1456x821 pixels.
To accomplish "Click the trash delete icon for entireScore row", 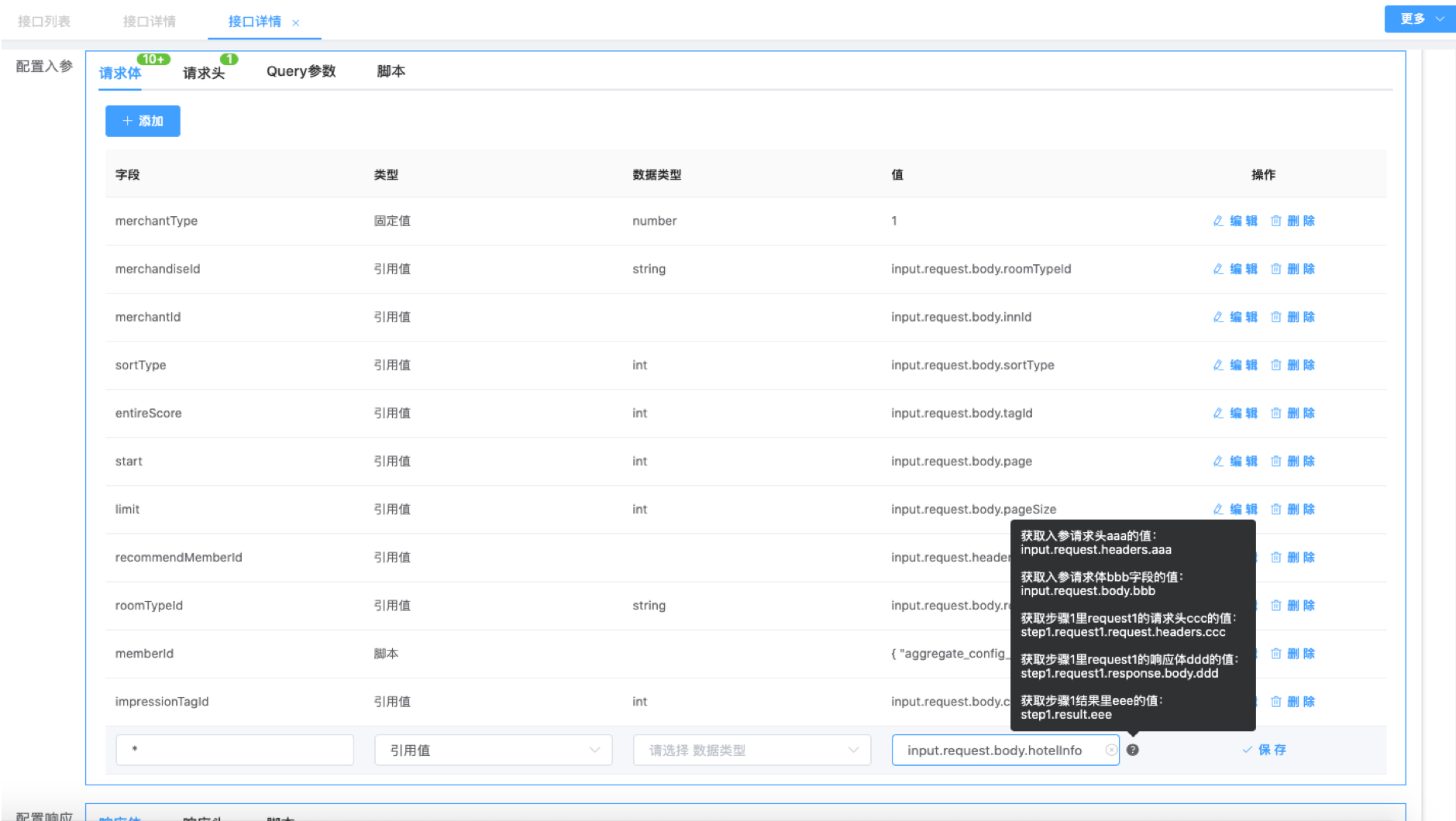I will click(1275, 413).
